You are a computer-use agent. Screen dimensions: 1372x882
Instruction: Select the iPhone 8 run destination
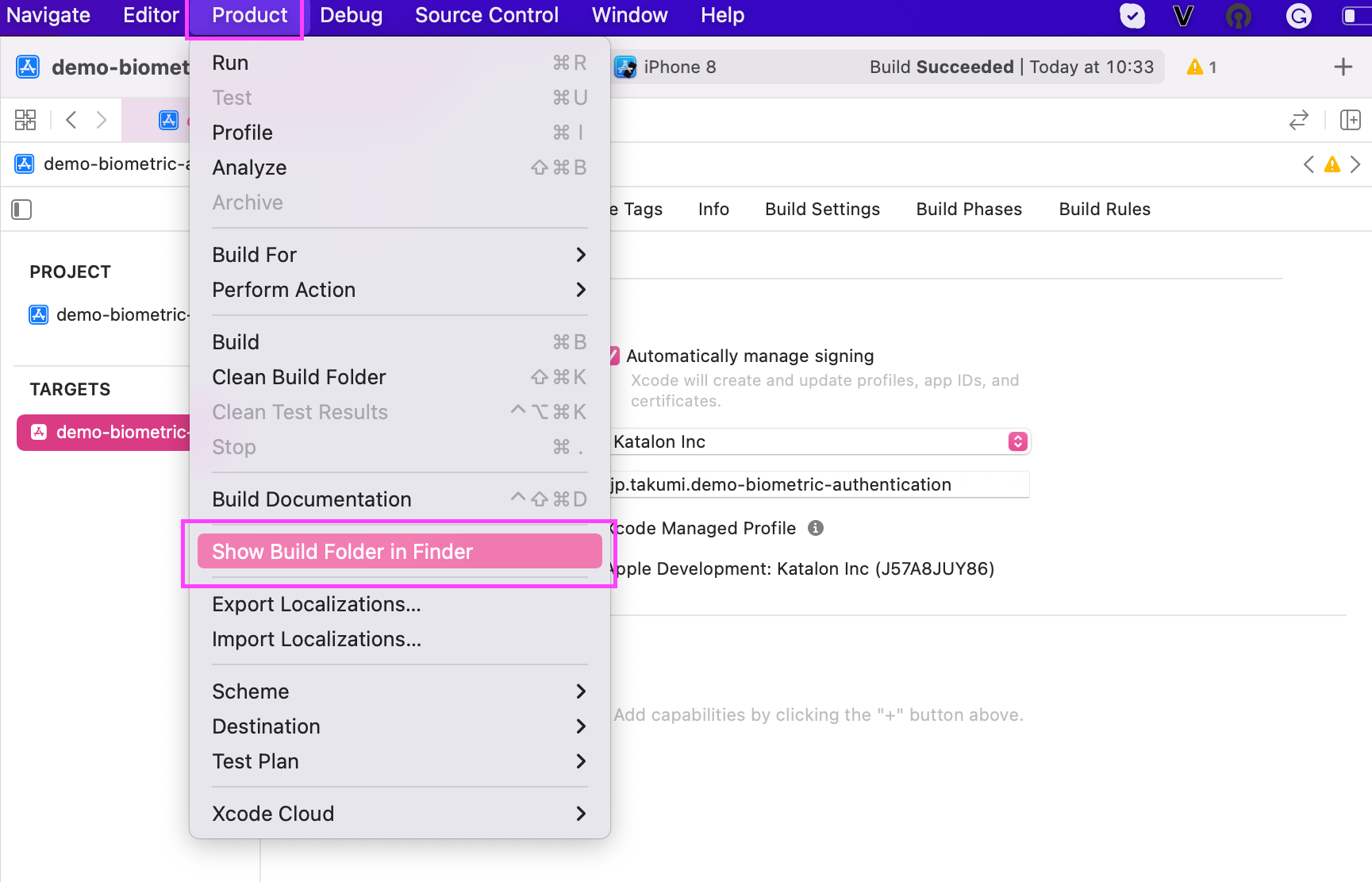pyautogui.click(x=679, y=67)
